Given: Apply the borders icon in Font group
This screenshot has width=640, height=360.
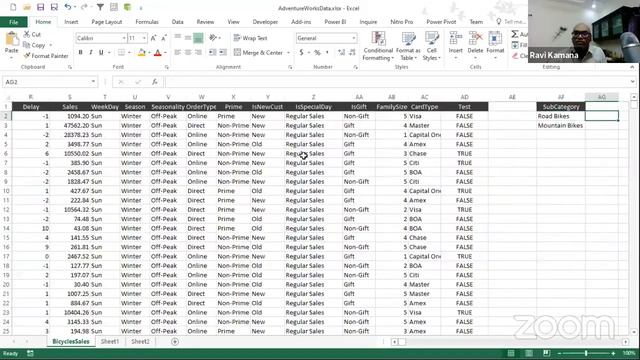Looking at the screenshot, I should click(121, 53).
